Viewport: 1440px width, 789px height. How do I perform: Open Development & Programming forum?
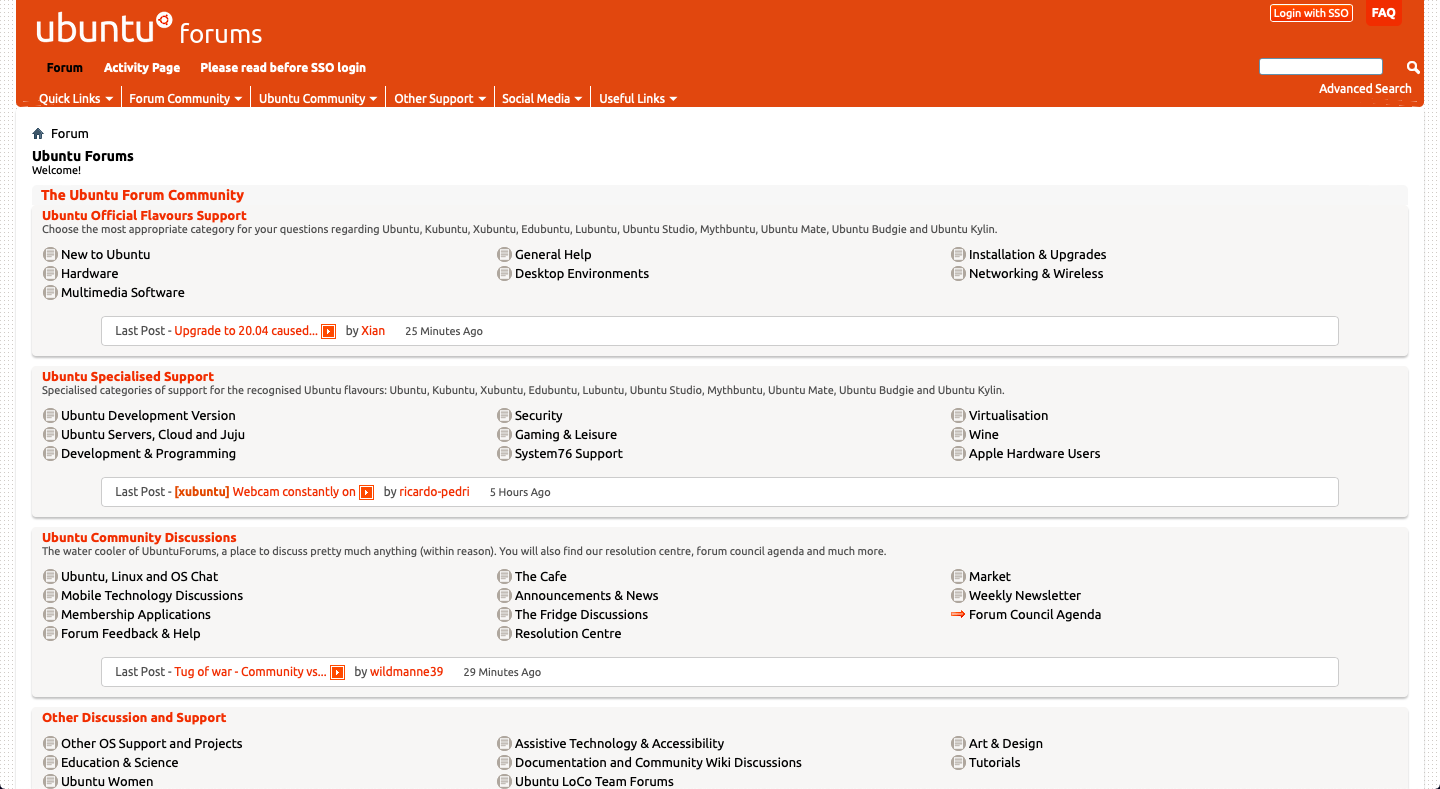148,454
